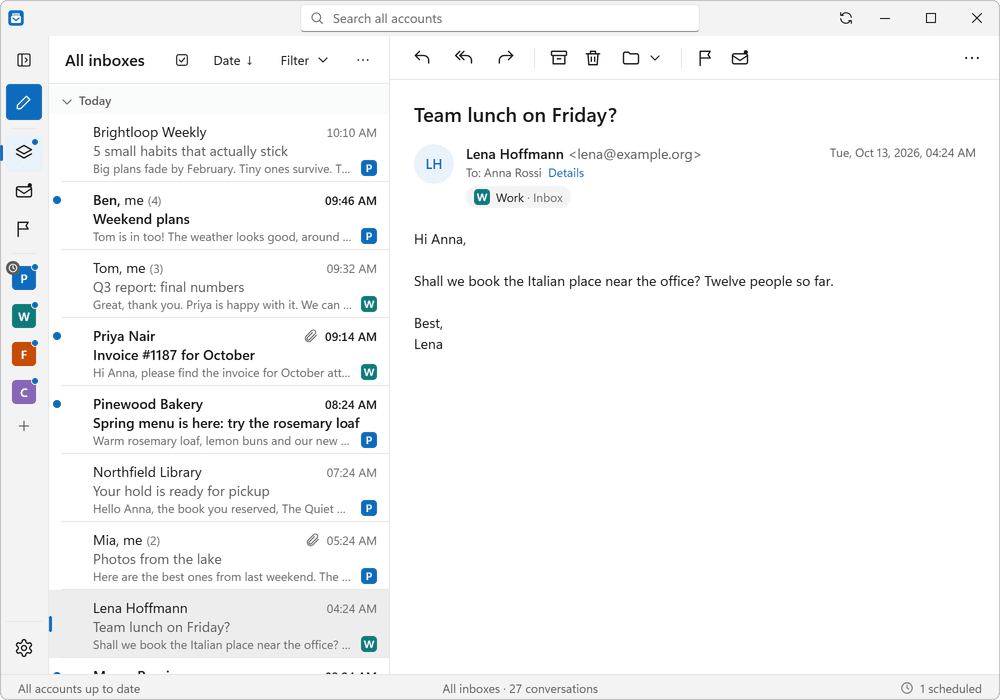Switch to the orange F account
The image size is (1000, 700).
tap(24, 354)
